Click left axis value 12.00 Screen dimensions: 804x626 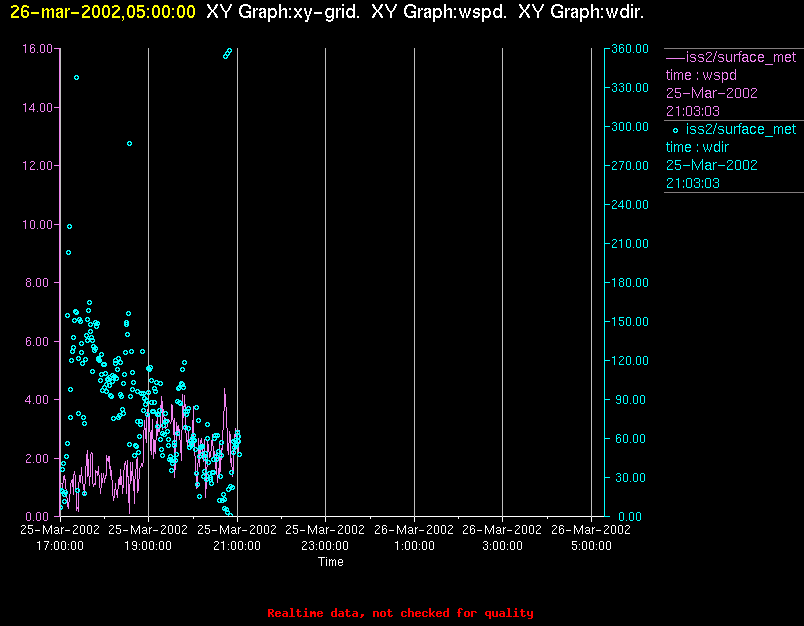[37, 166]
